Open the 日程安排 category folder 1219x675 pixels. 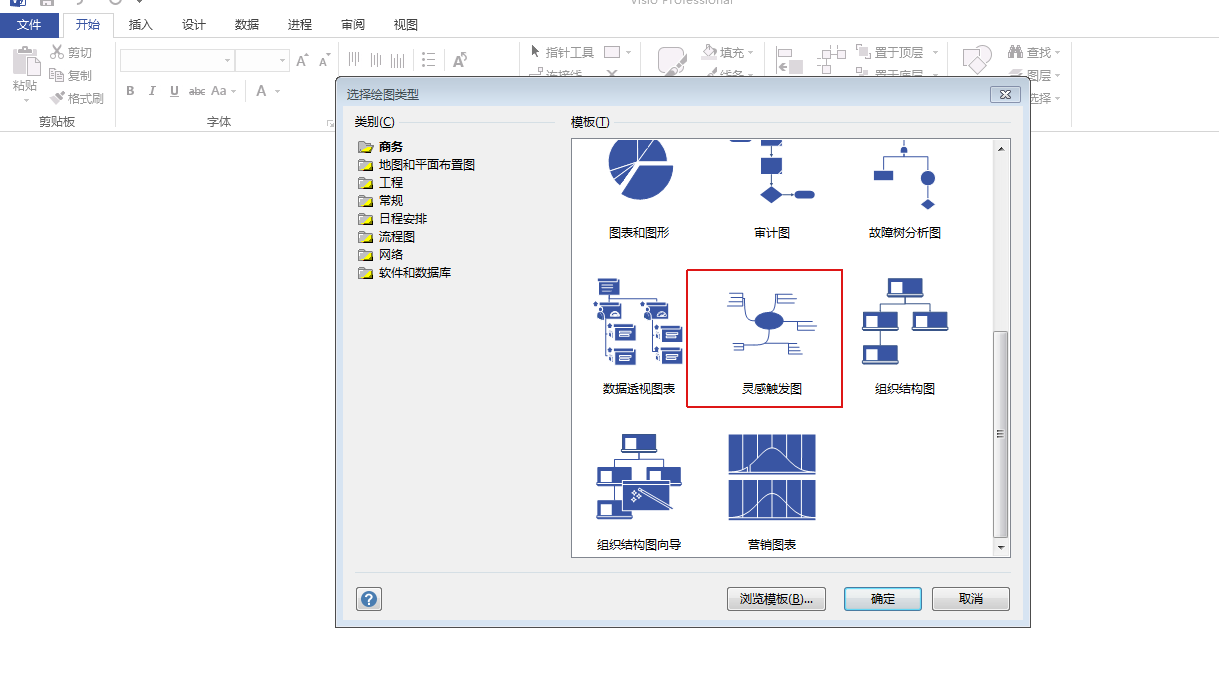(x=392, y=219)
